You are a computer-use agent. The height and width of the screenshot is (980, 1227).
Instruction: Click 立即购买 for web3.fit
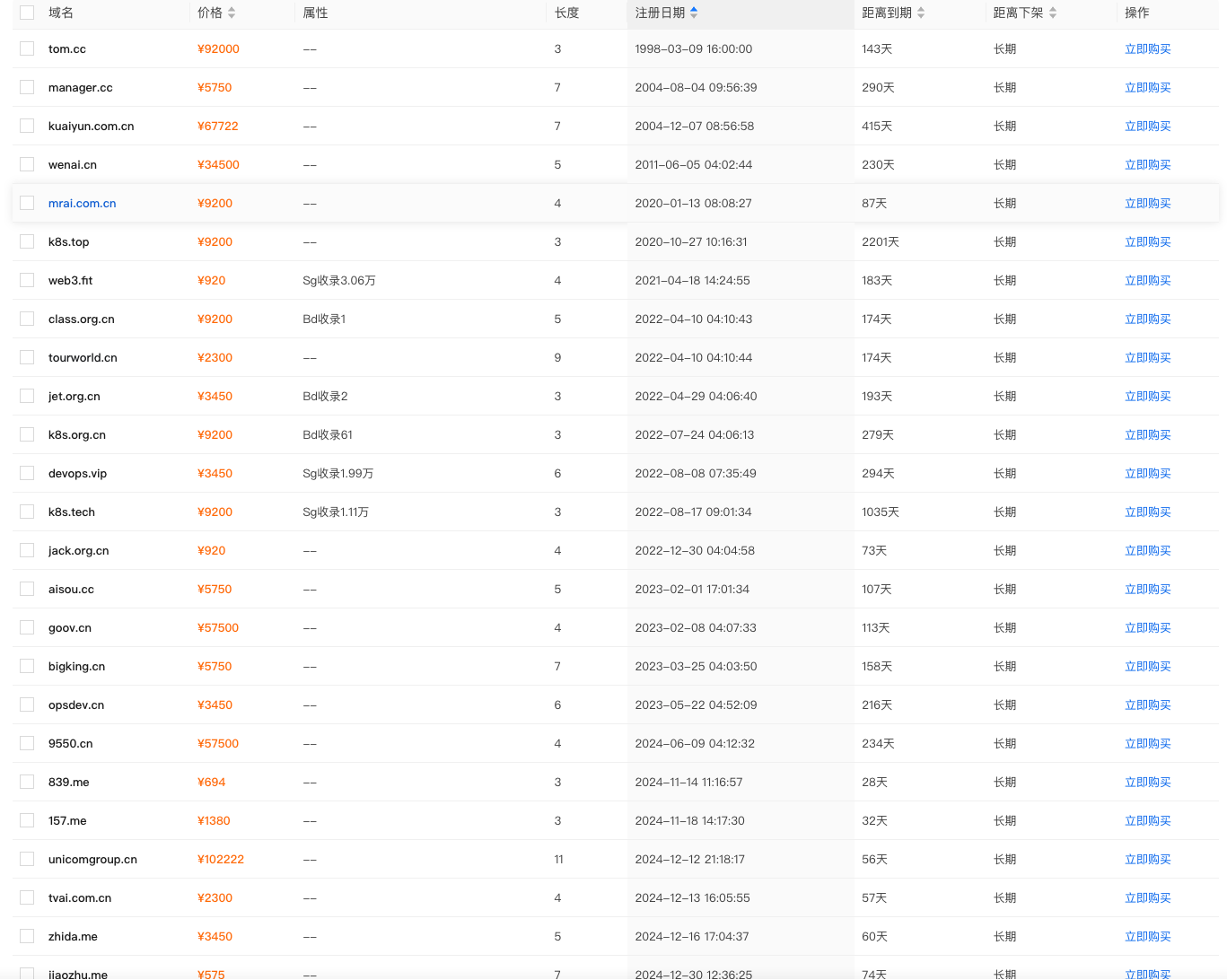(x=1147, y=281)
